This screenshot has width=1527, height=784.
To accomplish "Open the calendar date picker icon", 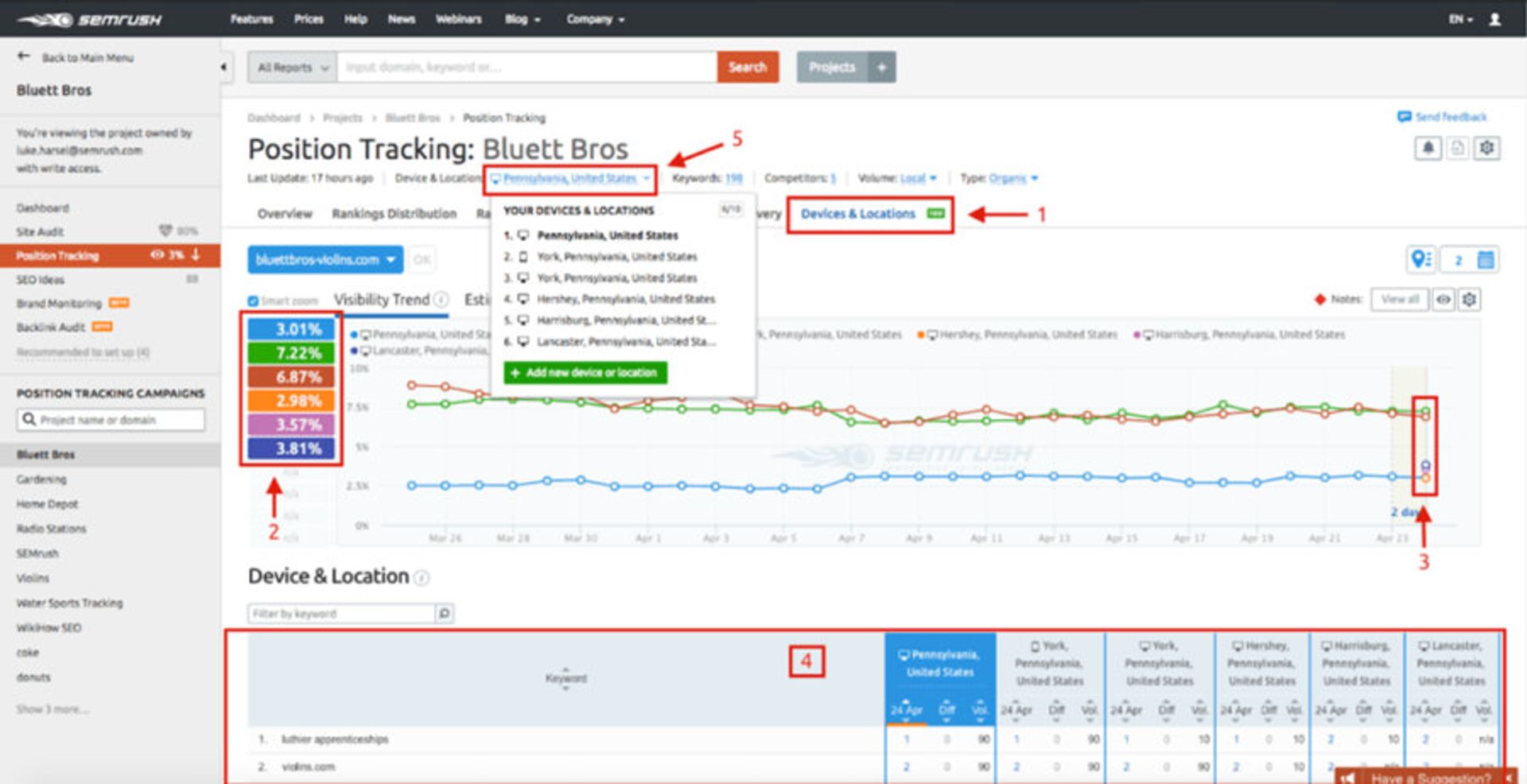I will [x=1485, y=259].
